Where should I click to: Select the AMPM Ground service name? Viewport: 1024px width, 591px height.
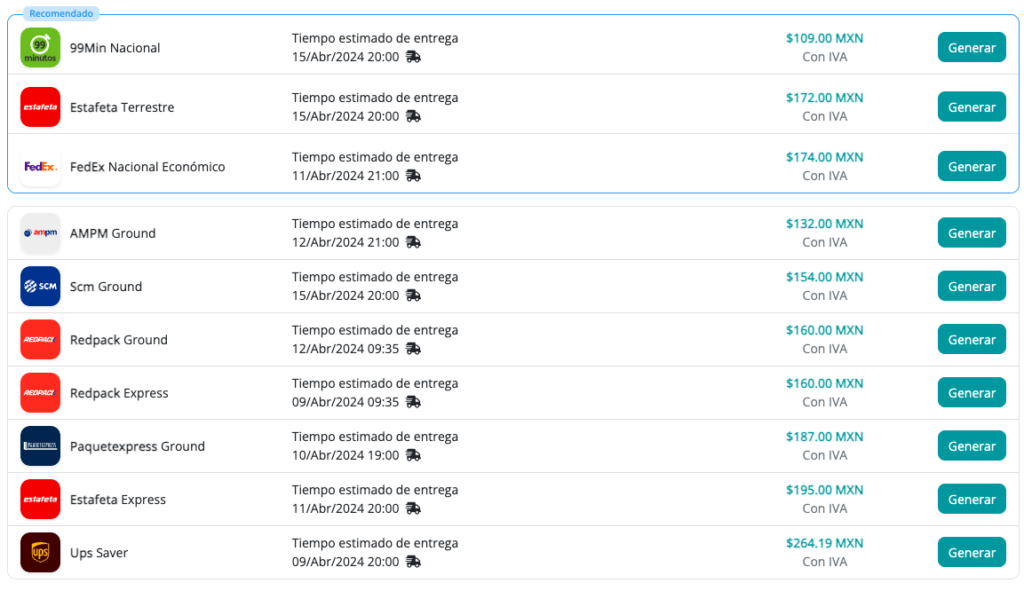click(x=113, y=233)
